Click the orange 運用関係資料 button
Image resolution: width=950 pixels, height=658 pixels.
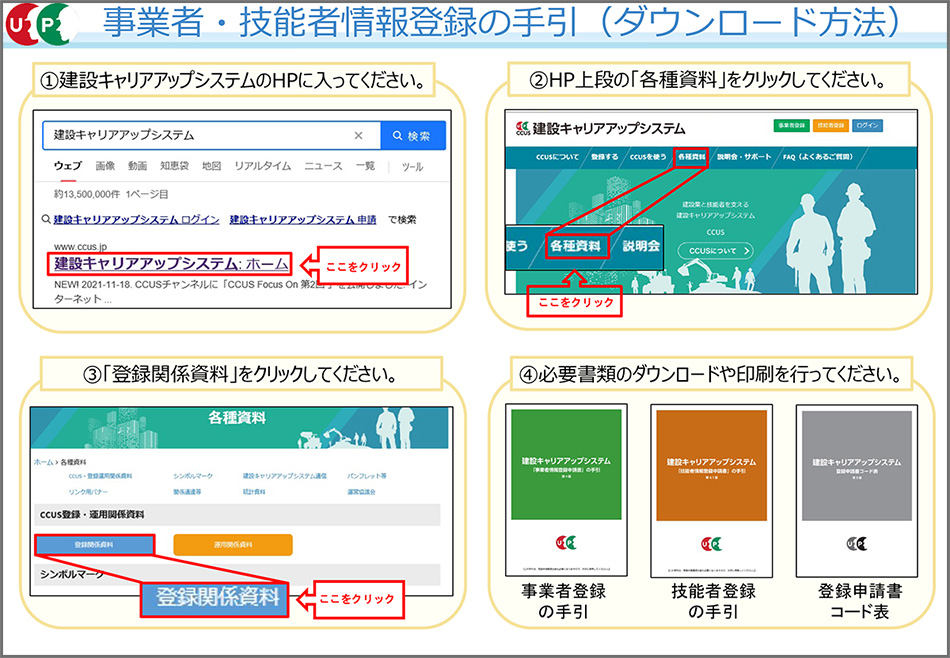click(x=232, y=544)
